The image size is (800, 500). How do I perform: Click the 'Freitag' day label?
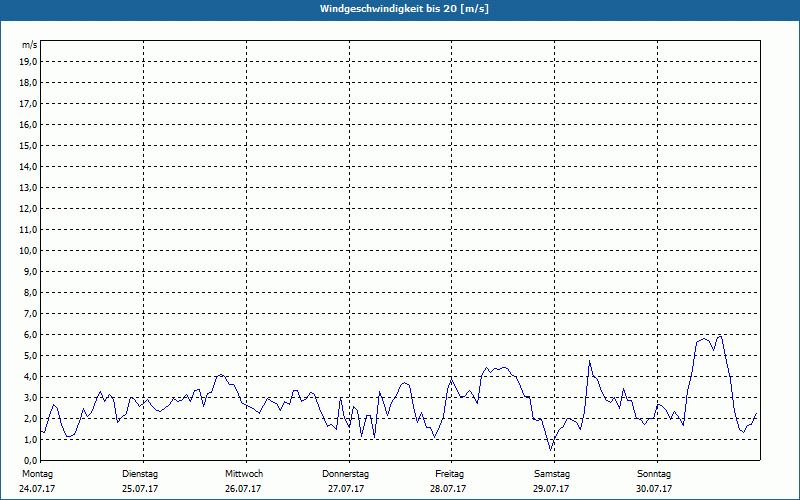(x=449, y=474)
